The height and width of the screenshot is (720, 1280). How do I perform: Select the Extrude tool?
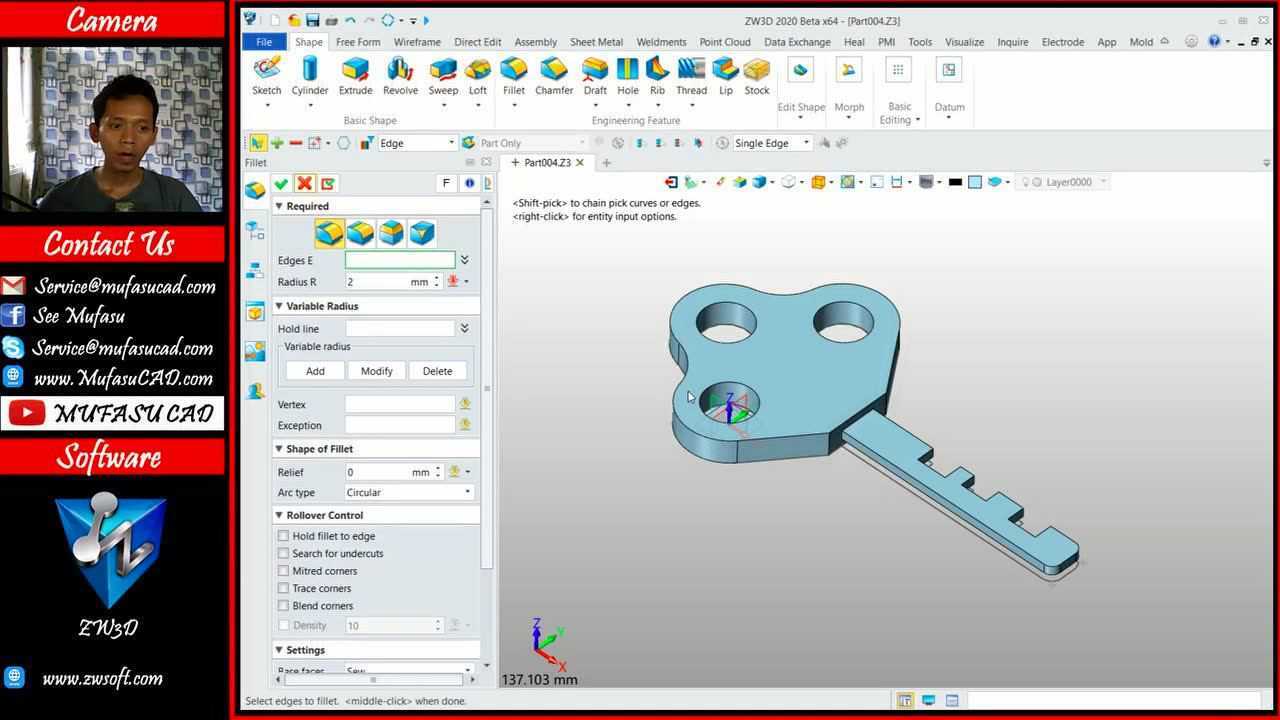coord(355,75)
